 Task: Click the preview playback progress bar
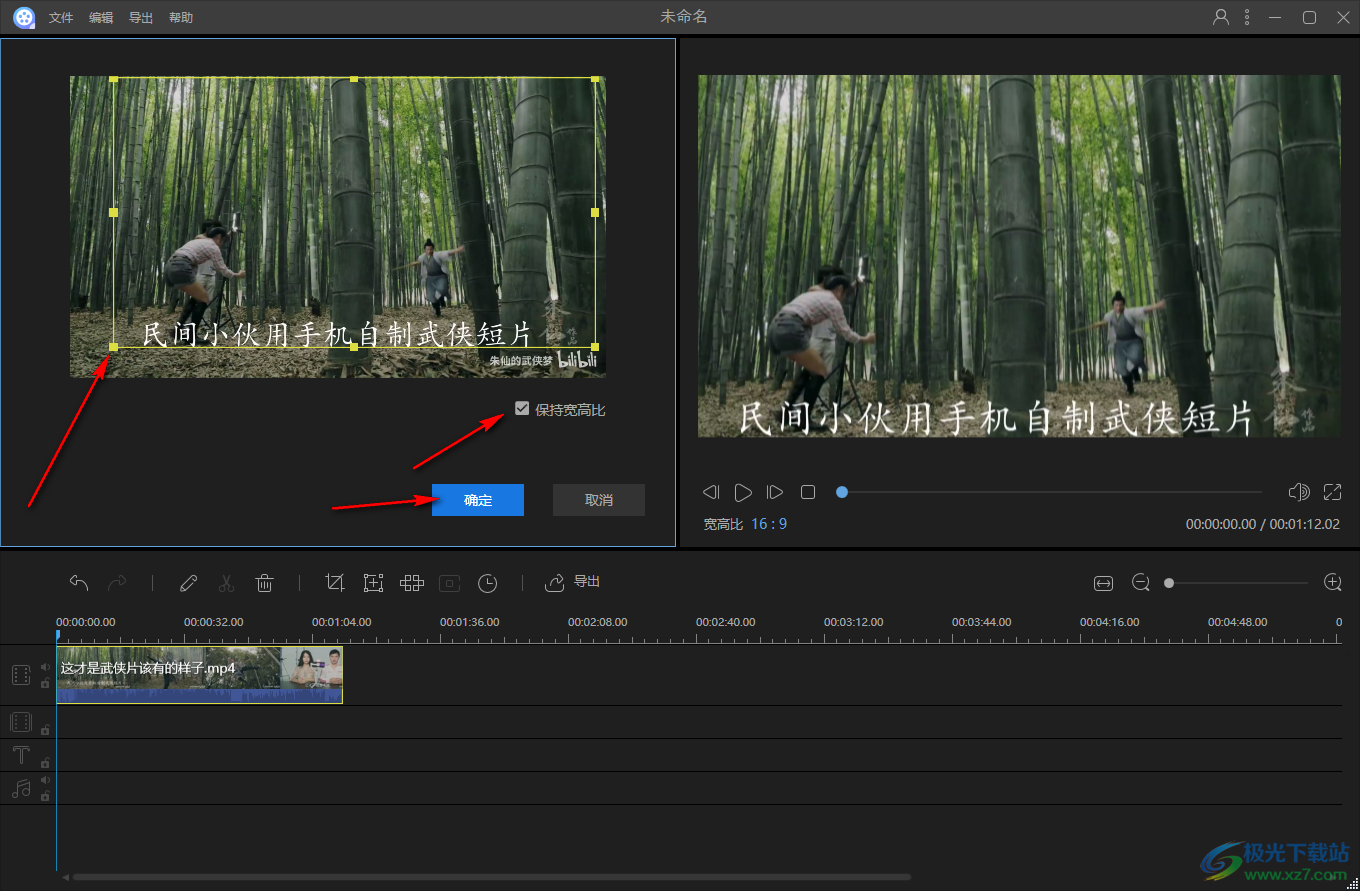[x=1049, y=492]
